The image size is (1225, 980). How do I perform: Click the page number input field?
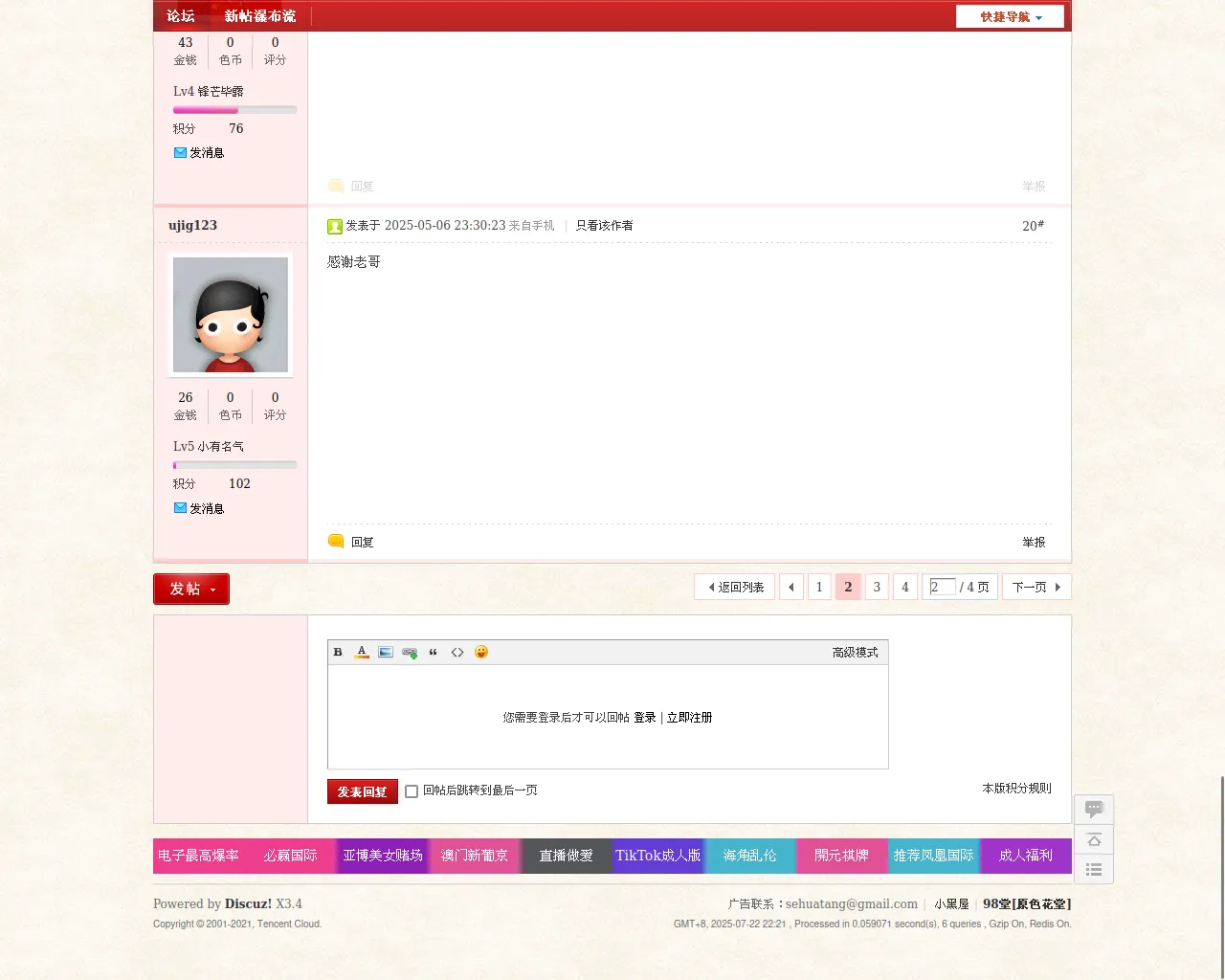coord(942,587)
